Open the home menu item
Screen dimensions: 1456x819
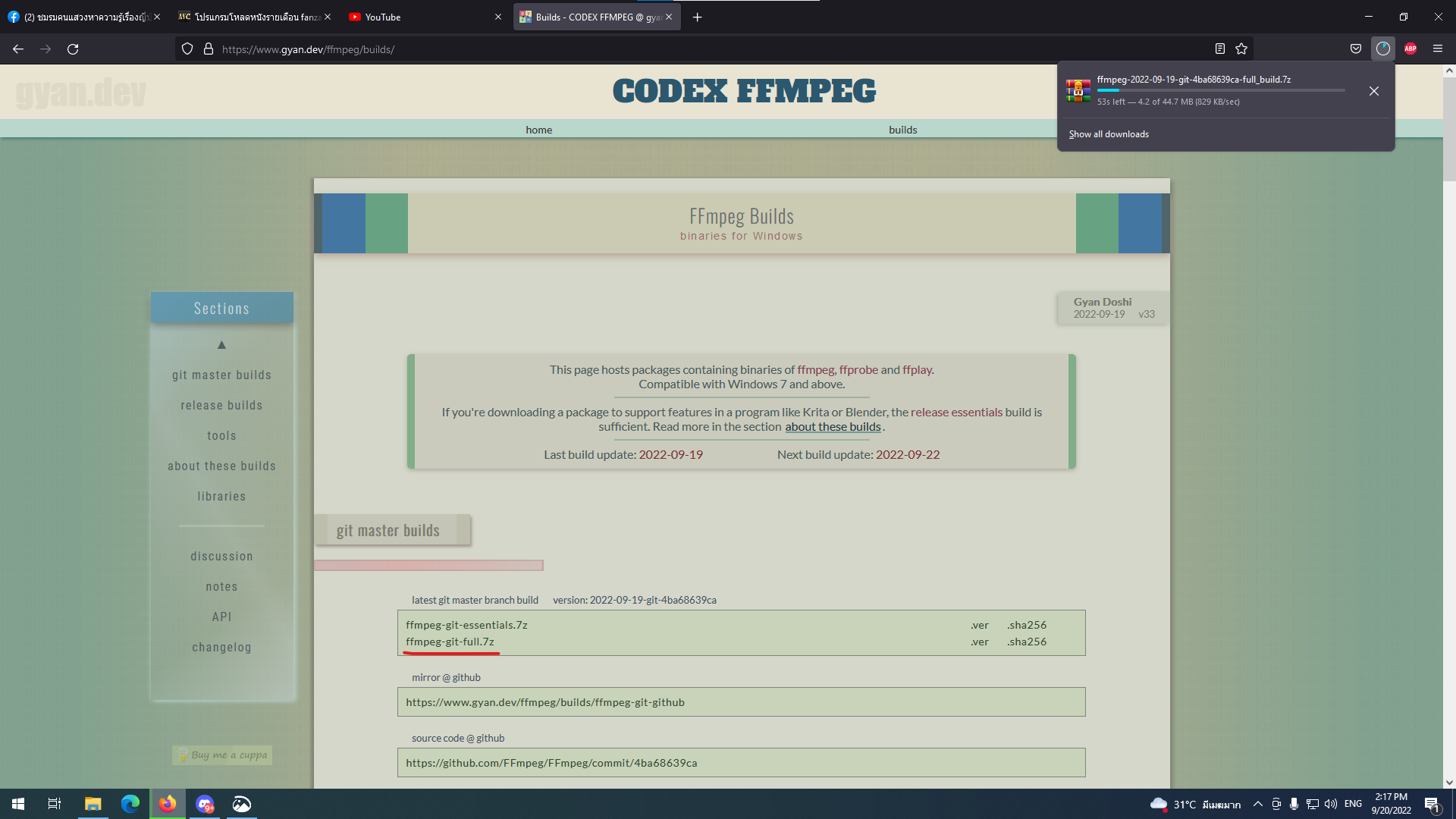point(539,130)
